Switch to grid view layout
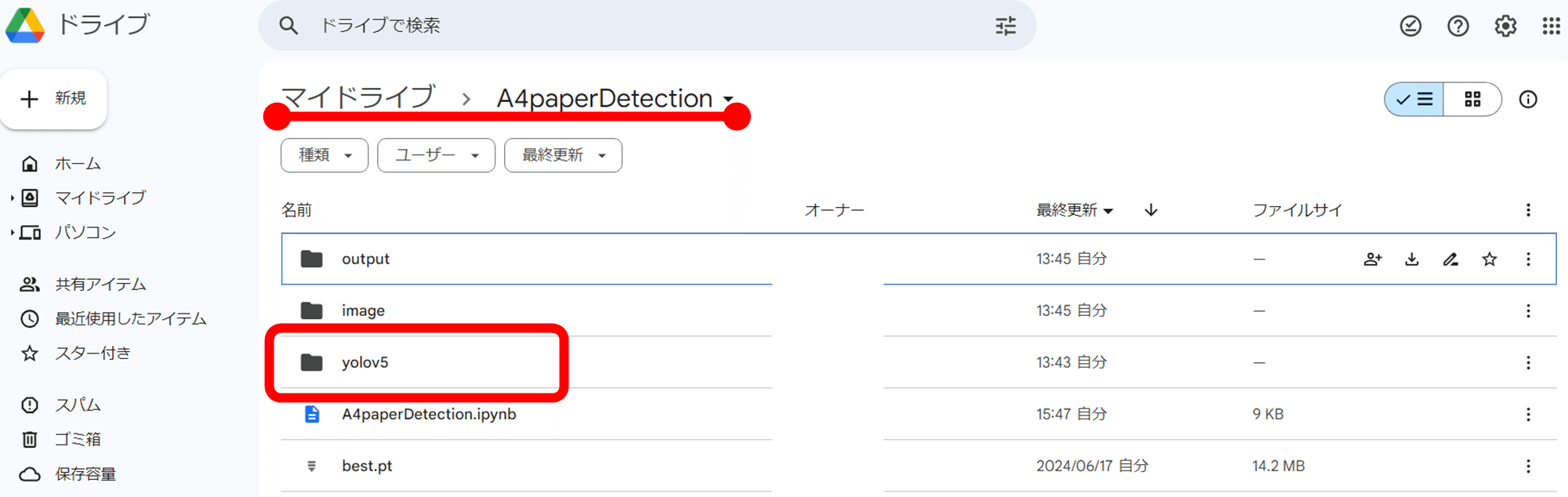Viewport: 1568px width, 497px height. [1472, 100]
